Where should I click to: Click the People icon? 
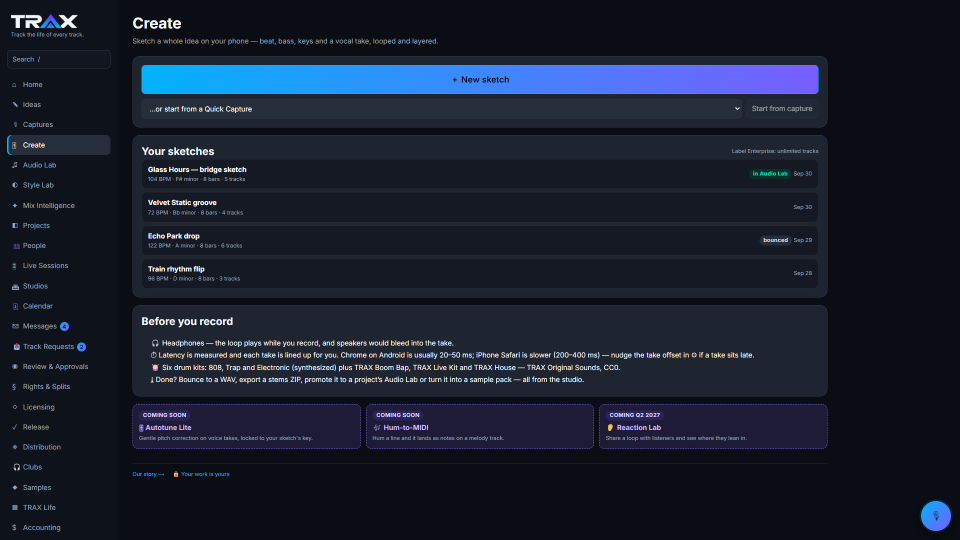tap(16, 246)
